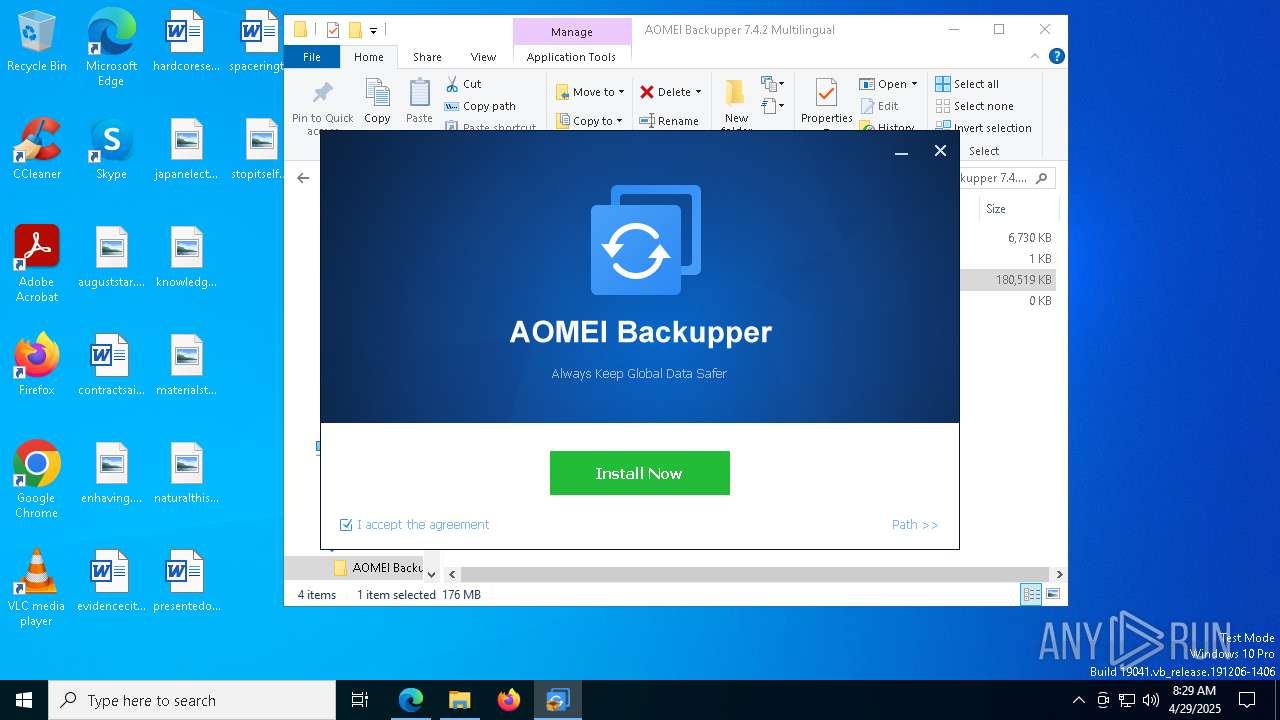Viewport: 1280px width, 720px height.
Task: Open the Application Tools tab
Action: (571, 57)
